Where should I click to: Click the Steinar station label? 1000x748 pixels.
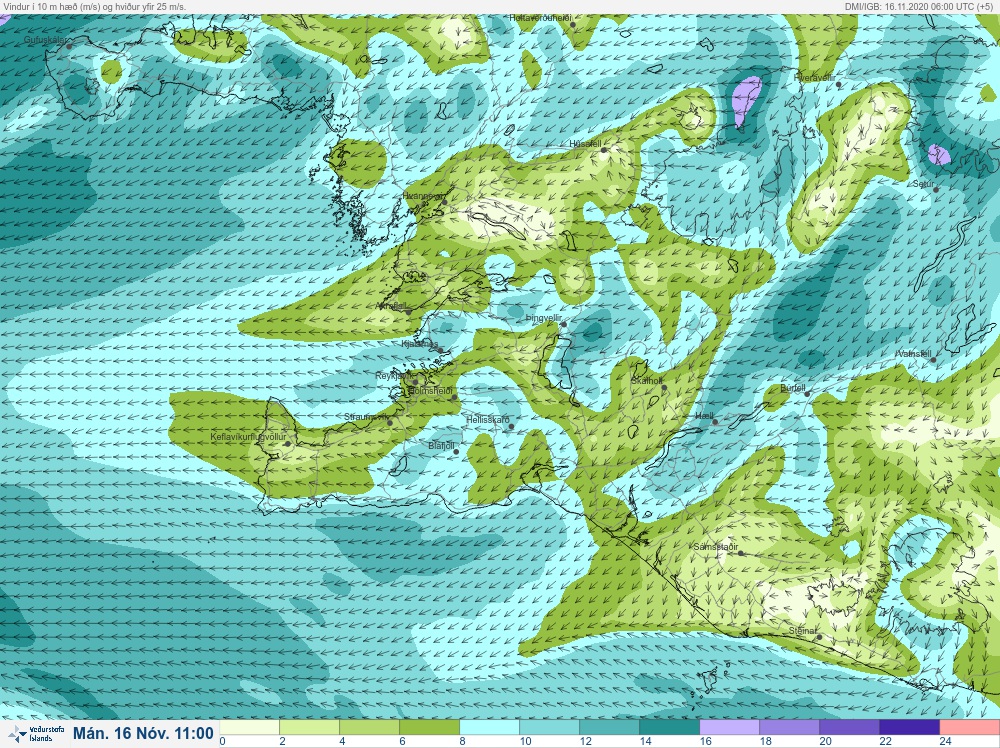click(802, 631)
